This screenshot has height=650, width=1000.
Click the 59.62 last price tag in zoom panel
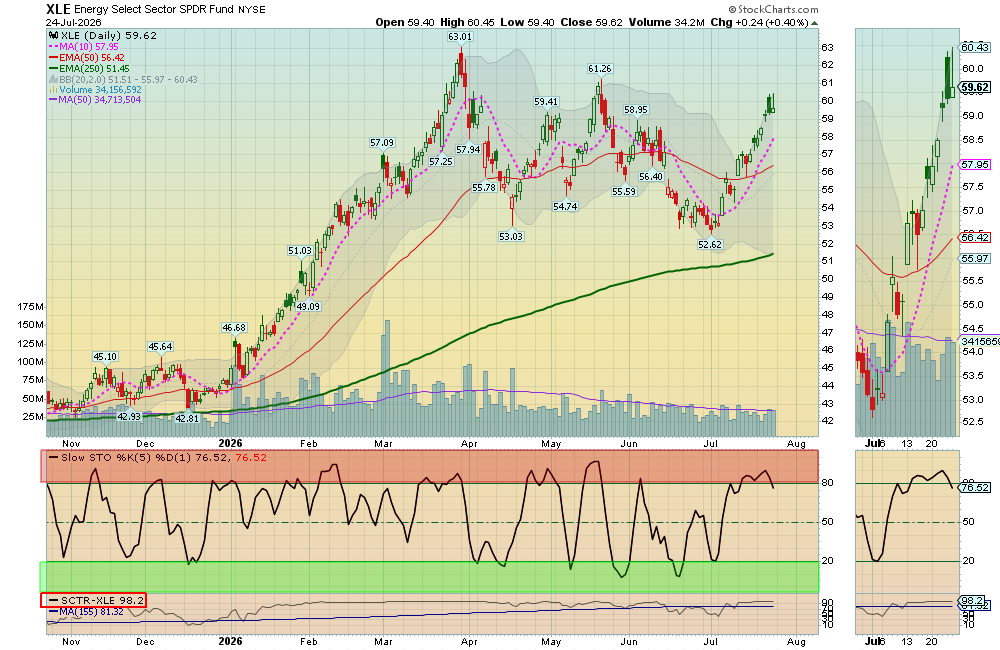(x=976, y=87)
